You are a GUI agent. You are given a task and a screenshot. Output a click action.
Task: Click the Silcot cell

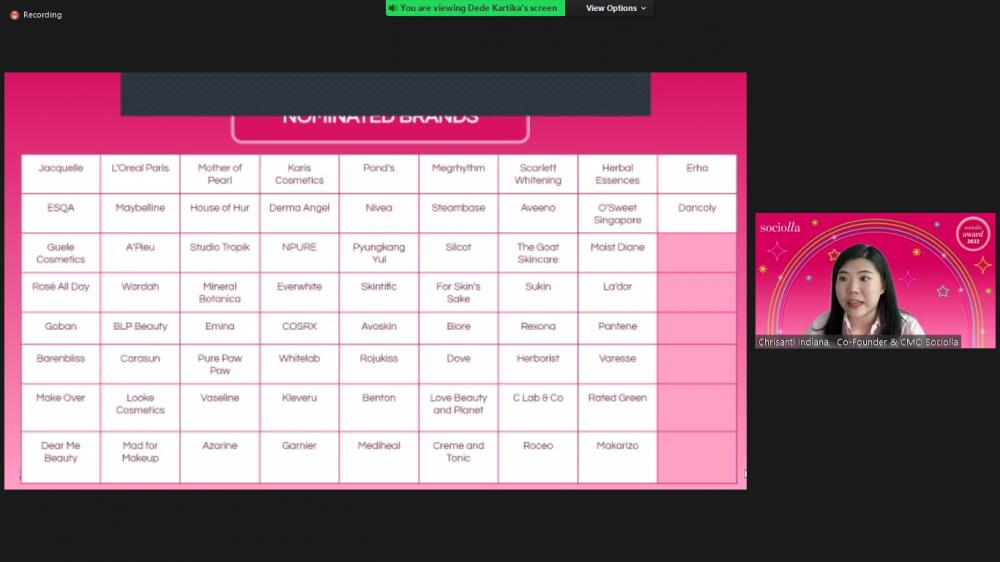[459, 253]
